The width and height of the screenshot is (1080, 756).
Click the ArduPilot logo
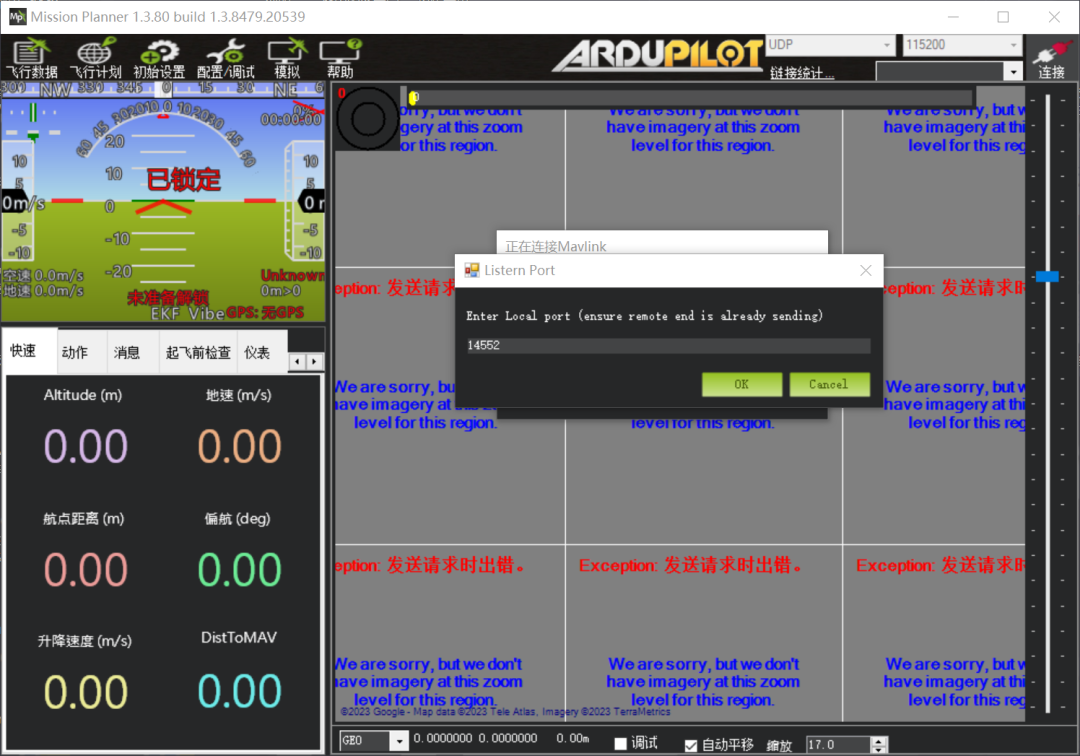tap(658, 55)
